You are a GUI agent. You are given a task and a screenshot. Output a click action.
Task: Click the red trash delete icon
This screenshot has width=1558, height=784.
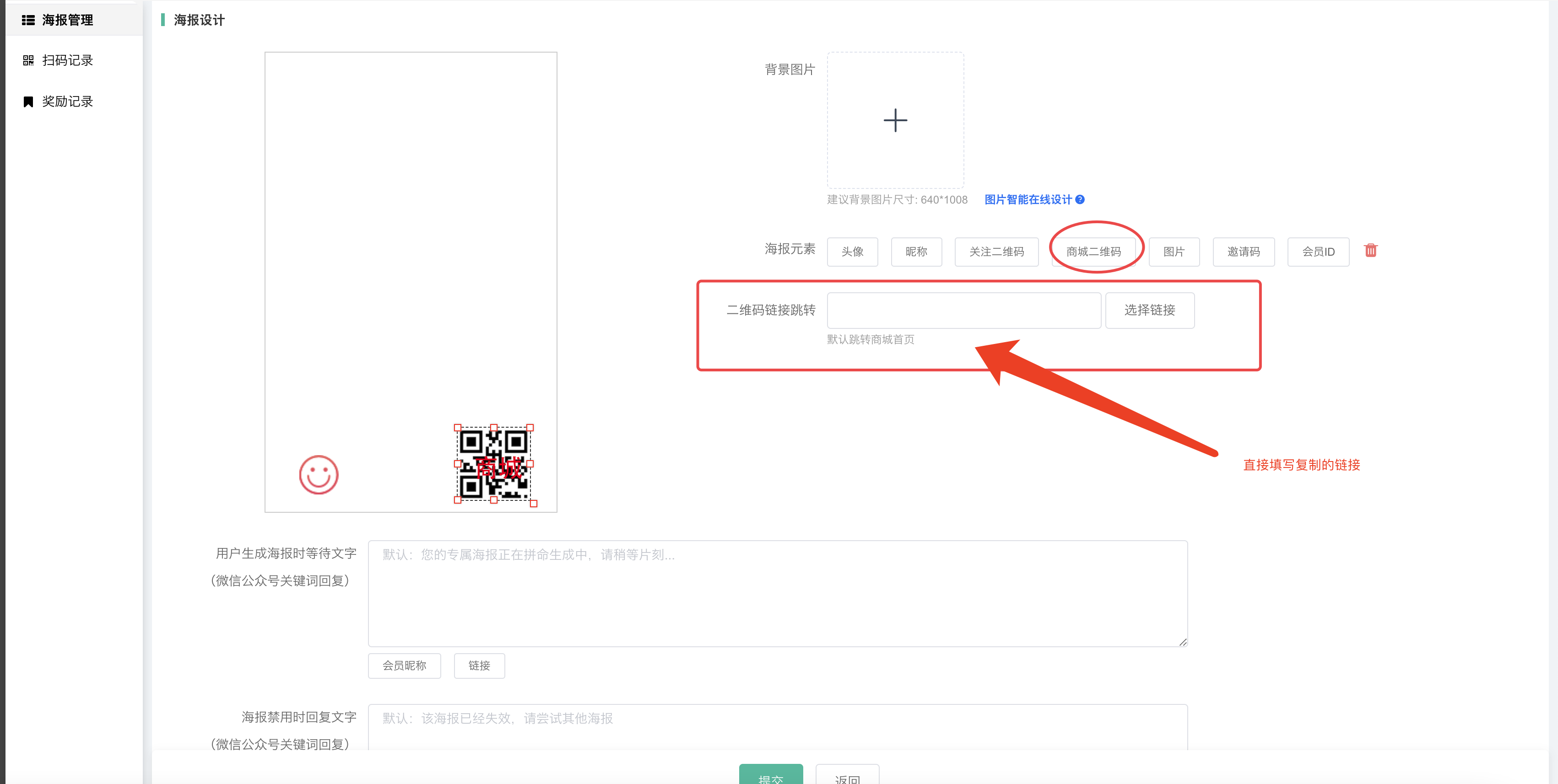(1370, 250)
